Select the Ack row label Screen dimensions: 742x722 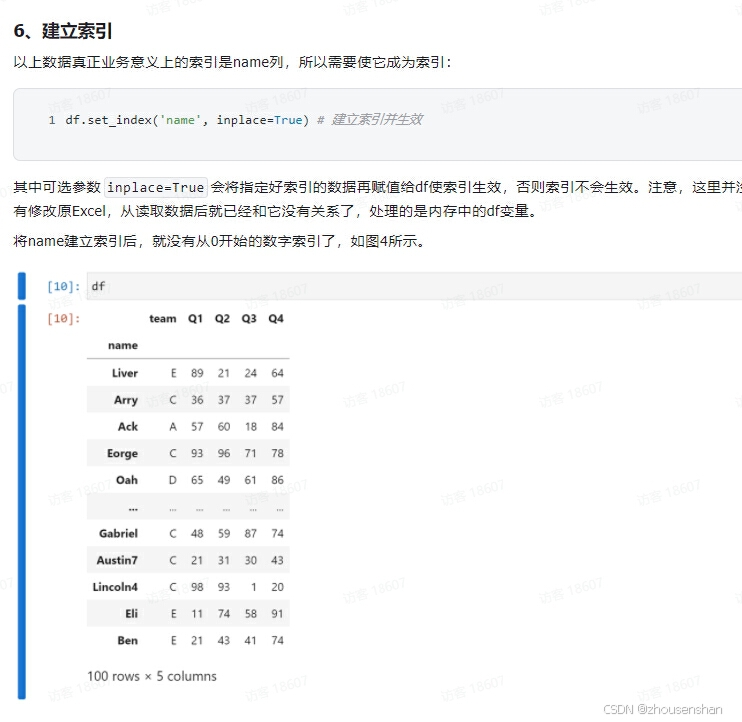128,427
